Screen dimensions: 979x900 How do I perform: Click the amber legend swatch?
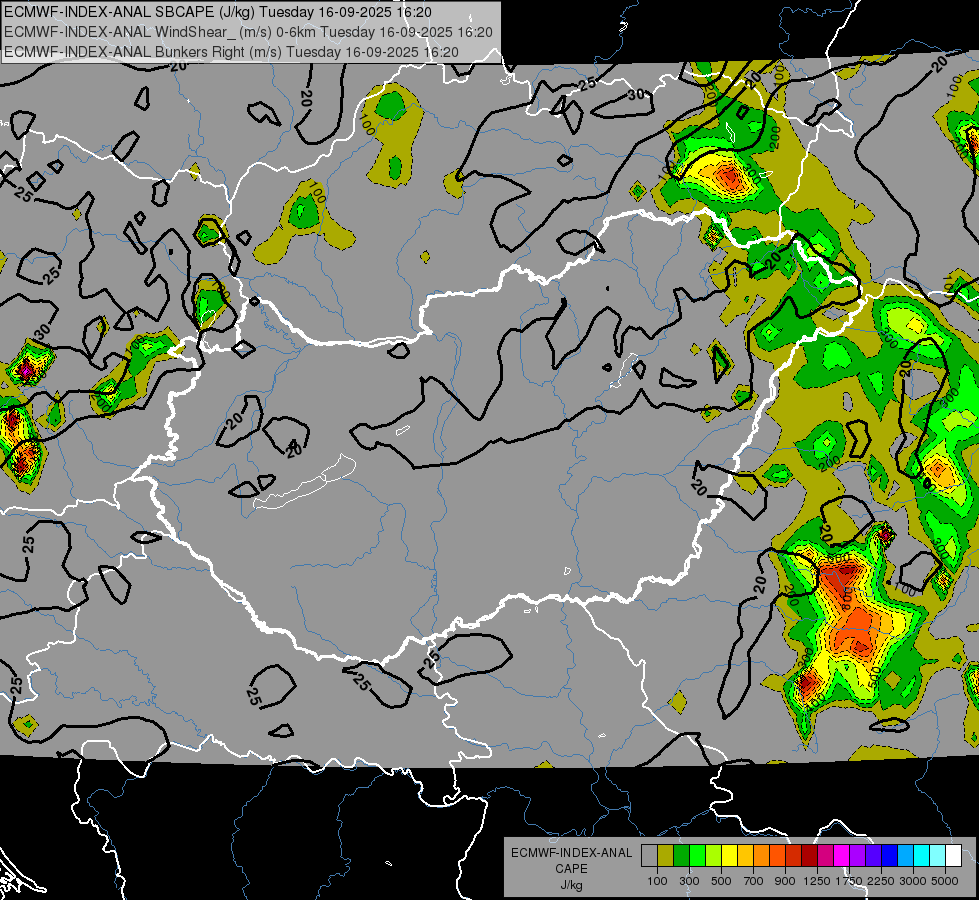click(x=745, y=856)
